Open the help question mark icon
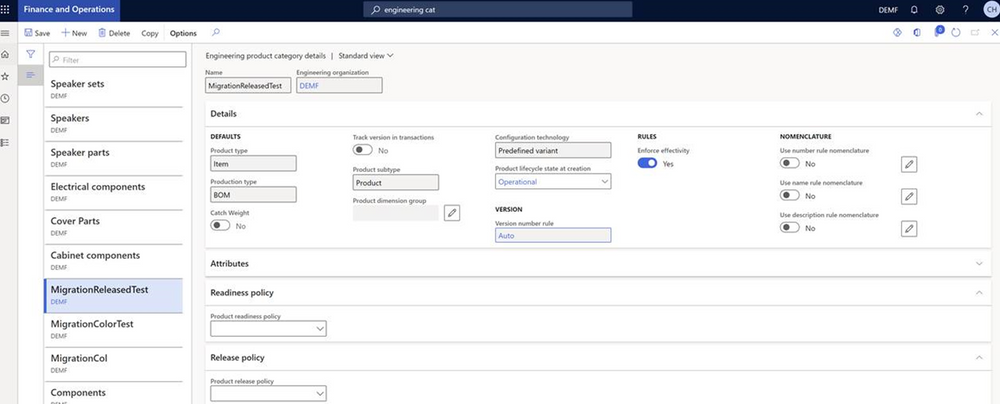1000x404 pixels. click(x=966, y=10)
